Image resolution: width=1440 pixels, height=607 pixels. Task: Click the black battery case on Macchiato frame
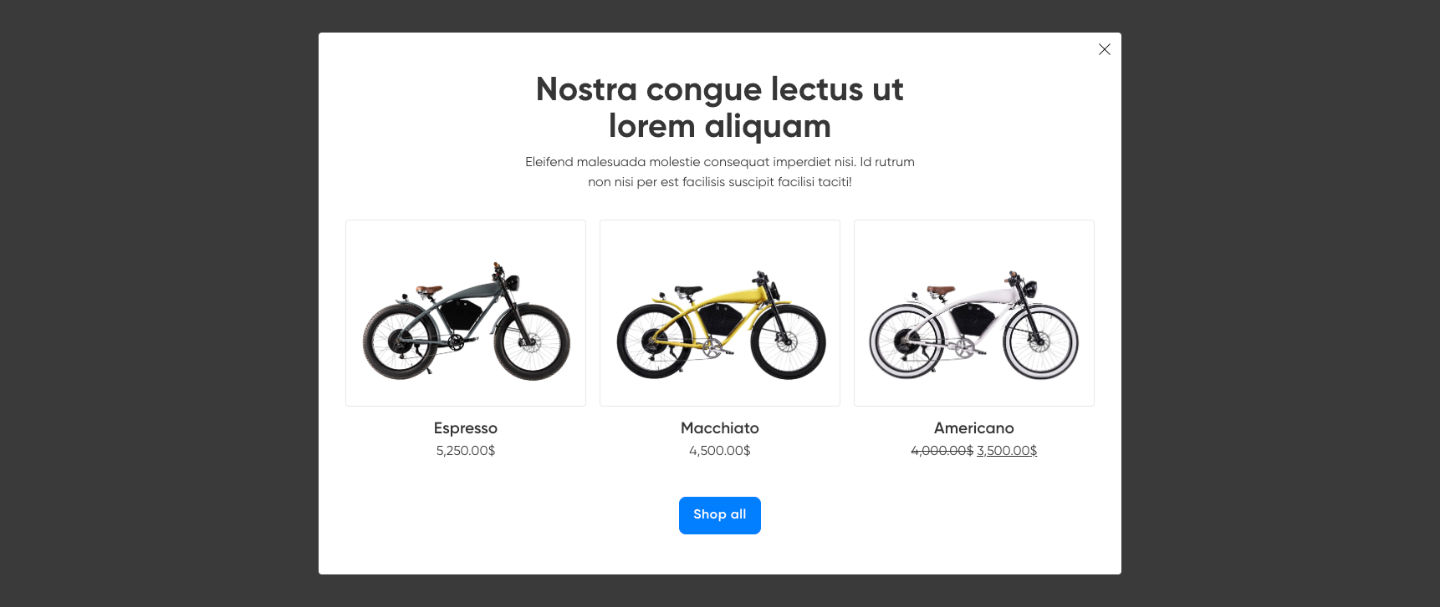point(718,318)
